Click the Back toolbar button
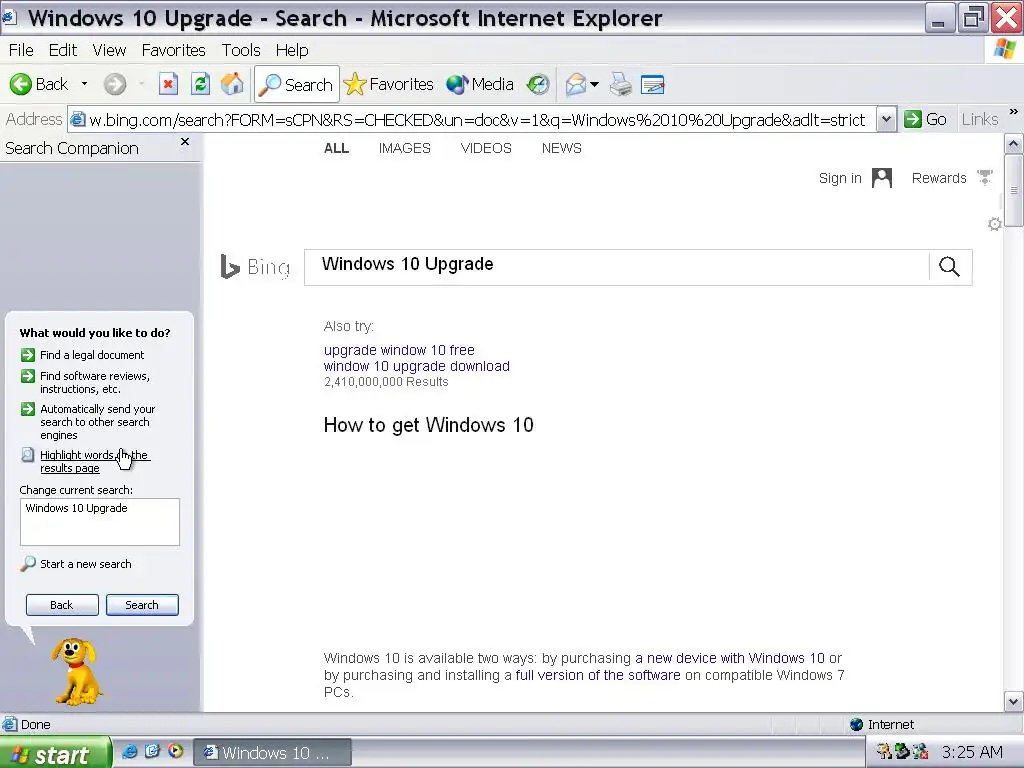 coord(39,84)
